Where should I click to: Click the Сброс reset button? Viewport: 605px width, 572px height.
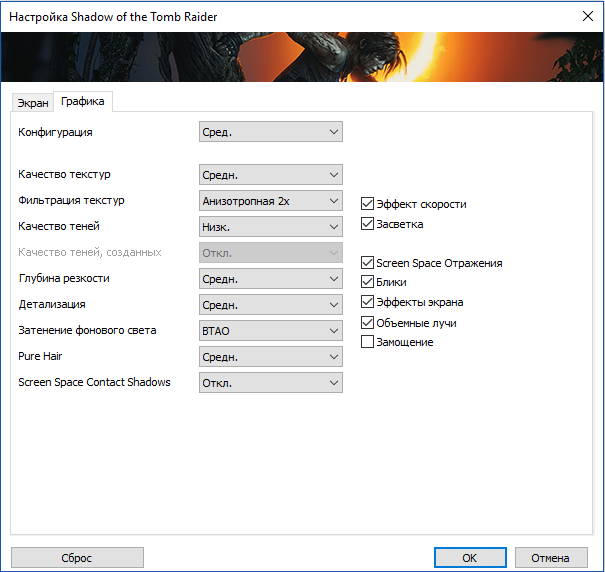click(x=77, y=558)
